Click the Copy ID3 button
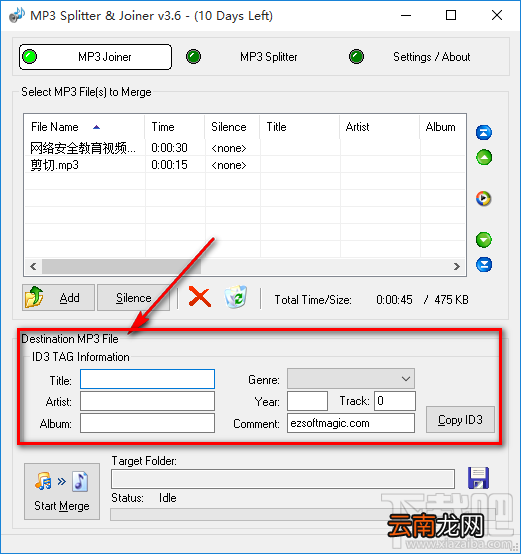The width and height of the screenshot is (521, 554). 460,420
